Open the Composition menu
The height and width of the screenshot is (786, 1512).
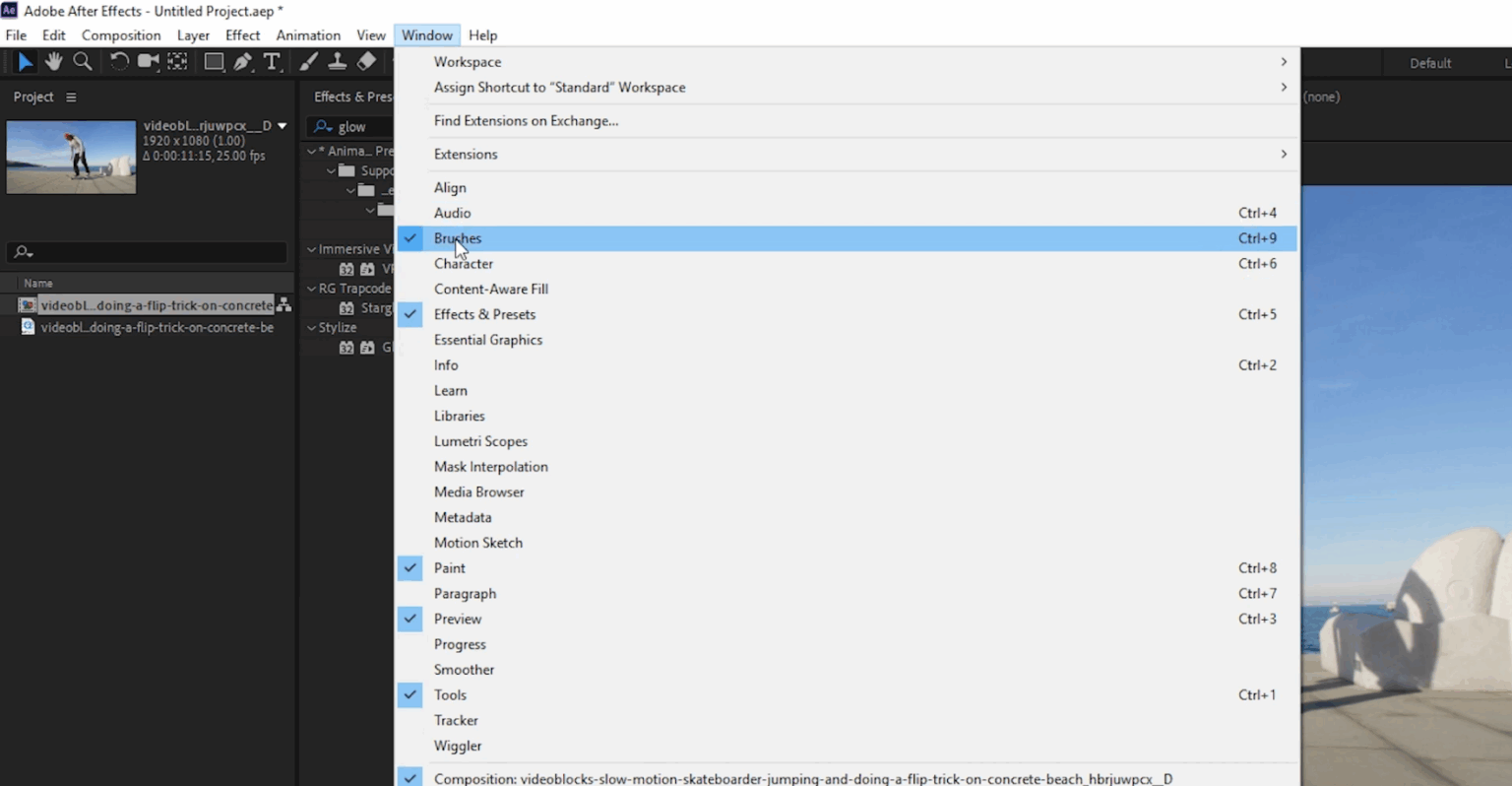pyautogui.click(x=121, y=35)
